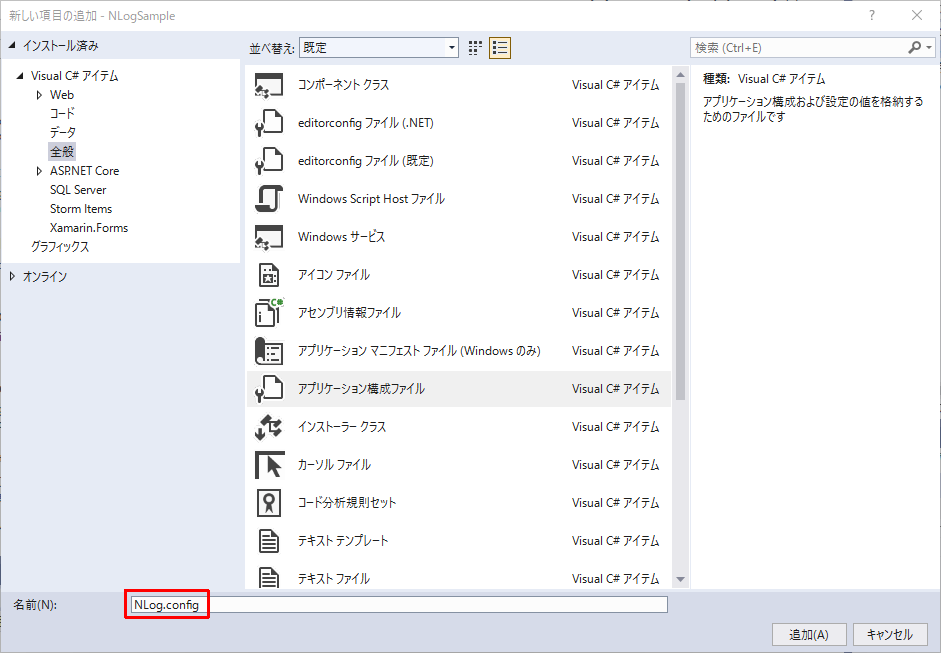Switch to medium icons view
Viewport: 941px width, 653px height.
[x=474, y=47]
